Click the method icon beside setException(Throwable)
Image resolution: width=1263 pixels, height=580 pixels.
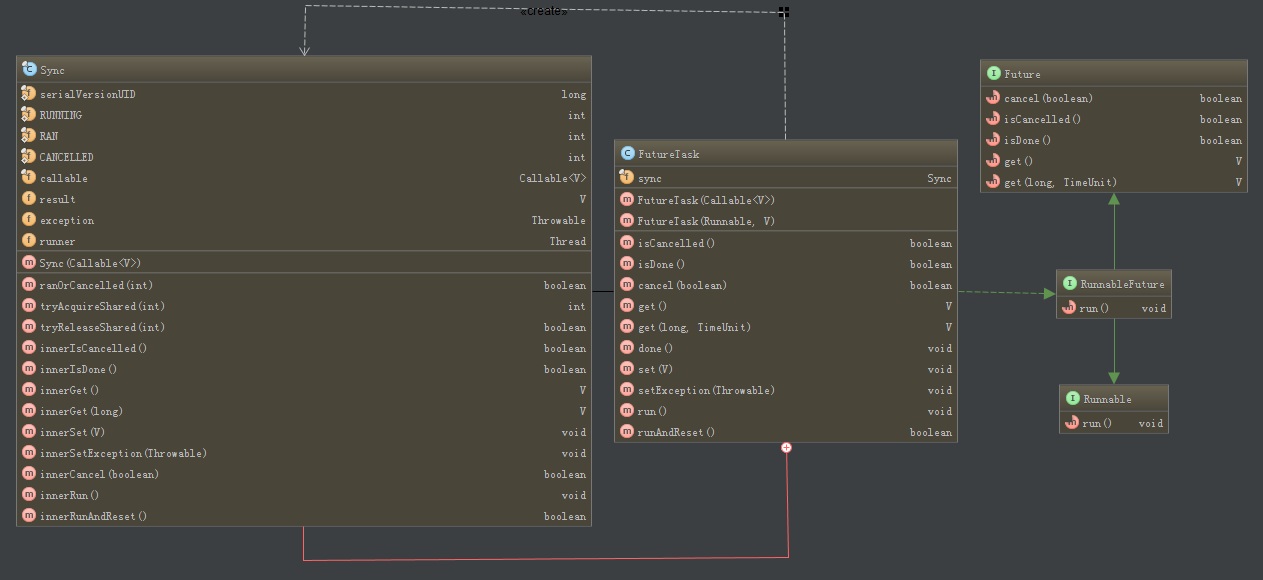(627, 390)
